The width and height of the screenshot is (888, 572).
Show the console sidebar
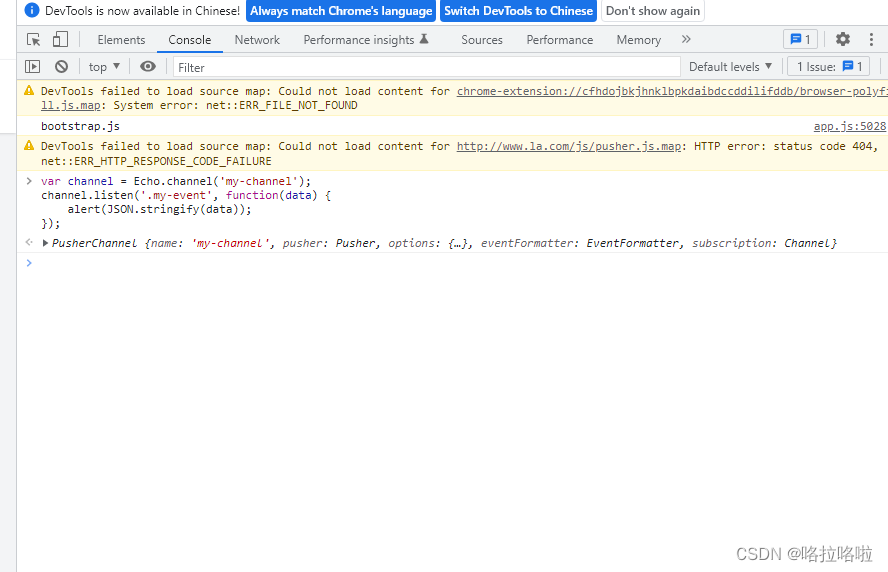pos(32,67)
